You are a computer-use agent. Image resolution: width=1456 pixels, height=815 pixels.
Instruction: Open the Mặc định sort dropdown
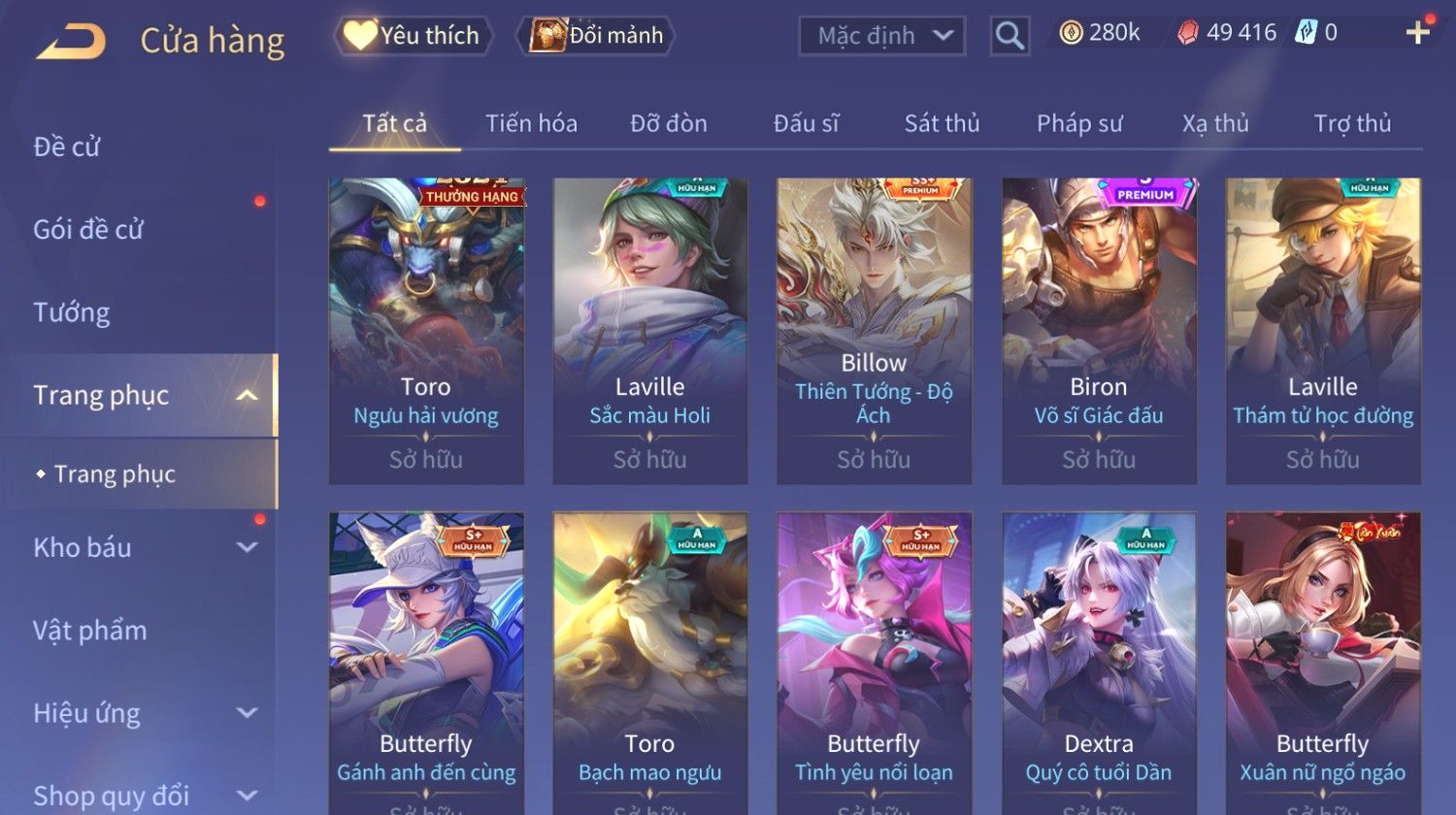(x=881, y=36)
